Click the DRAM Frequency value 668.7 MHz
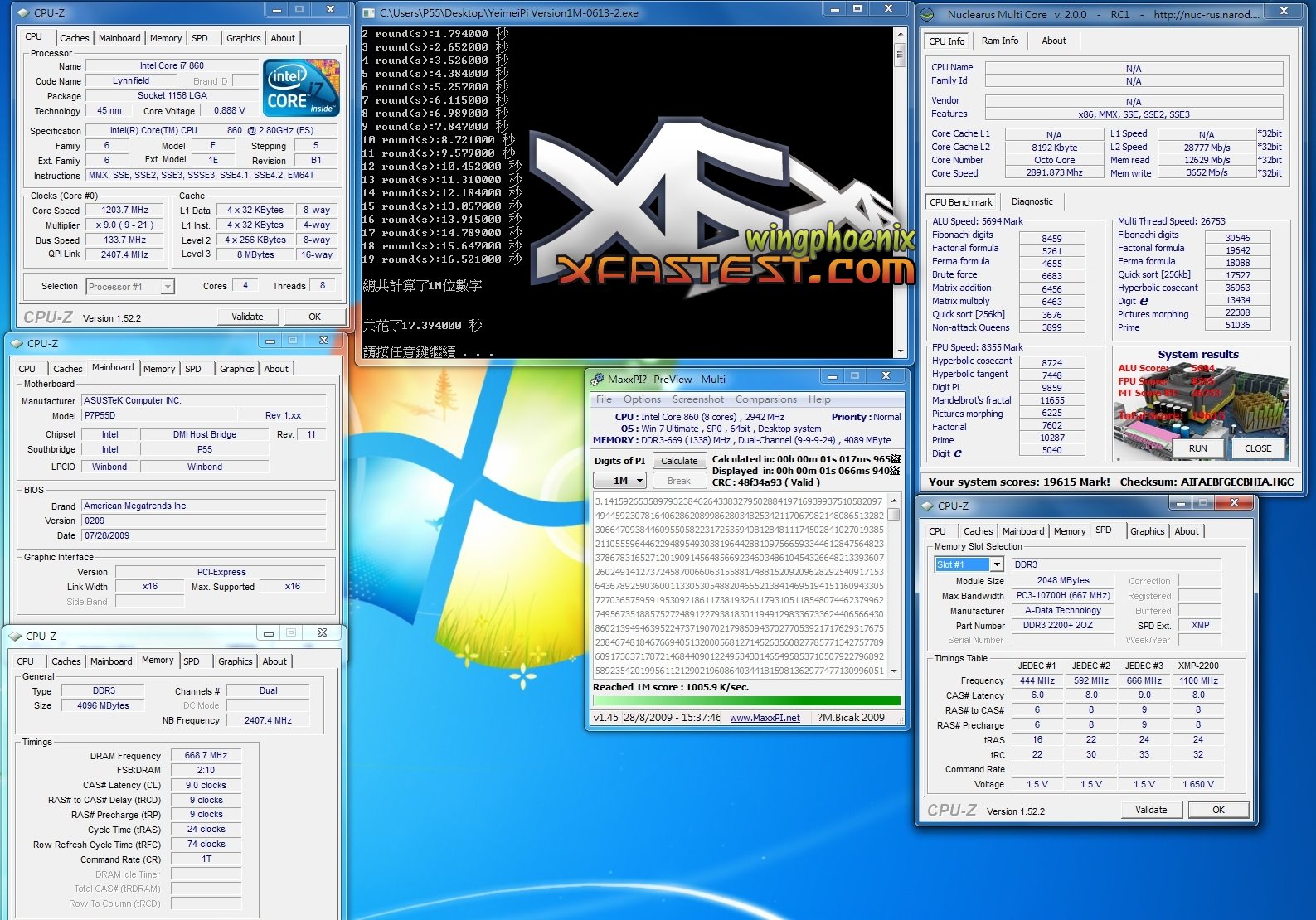This screenshot has height=920, width=1316. (x=206, y=756)
